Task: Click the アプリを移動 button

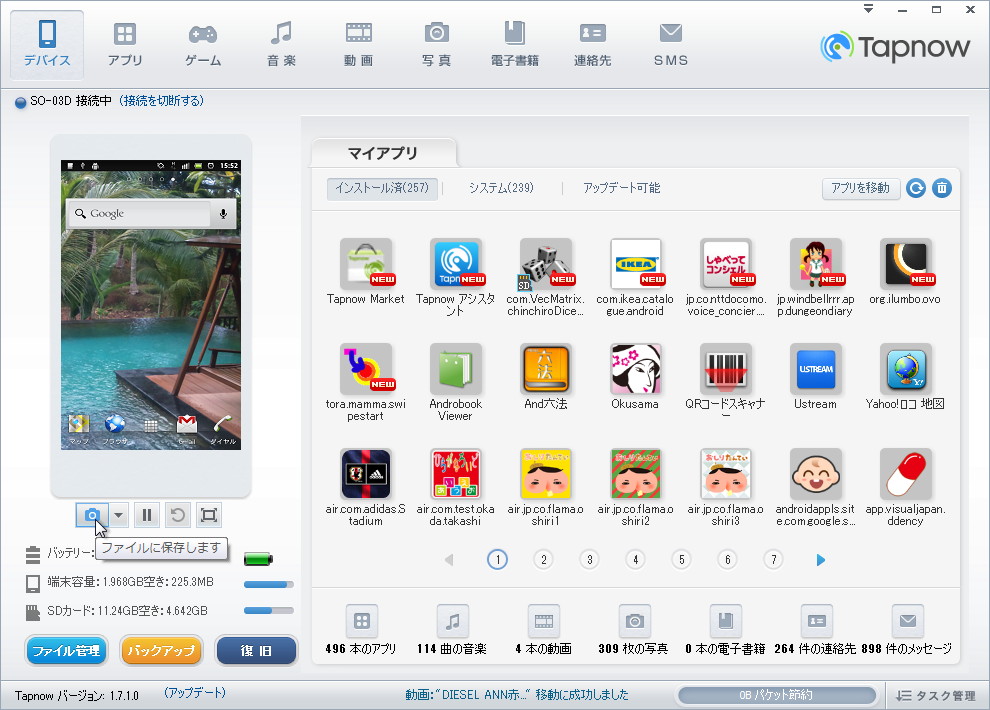Action: 861,188
